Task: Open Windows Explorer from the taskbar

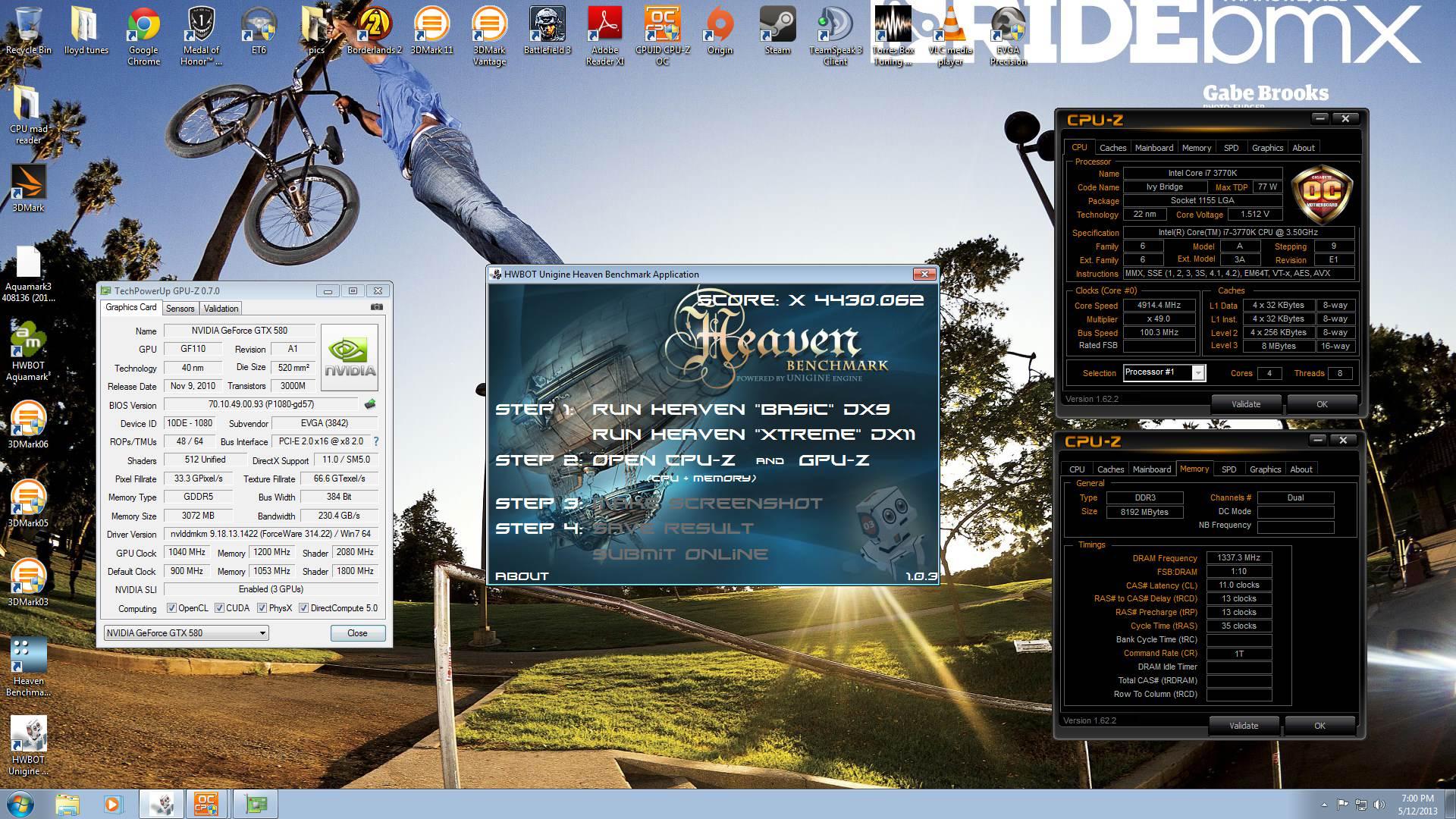Action: 67,804
